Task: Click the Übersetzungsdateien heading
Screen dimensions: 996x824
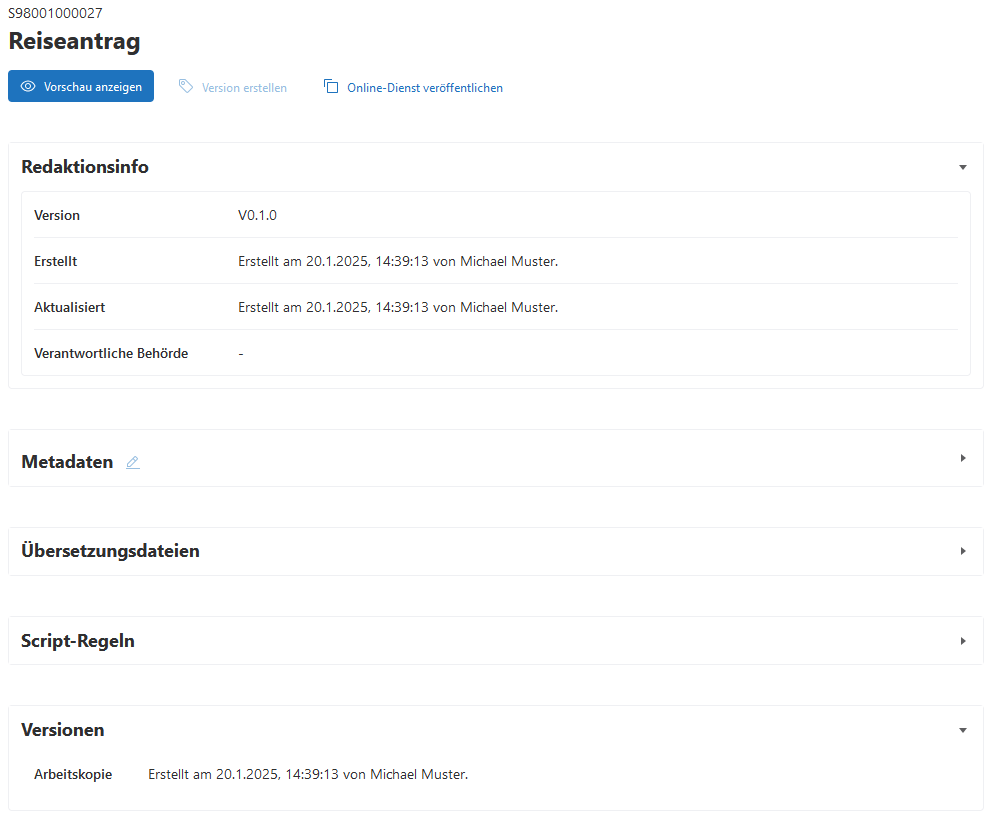Action: coord(110,551)
